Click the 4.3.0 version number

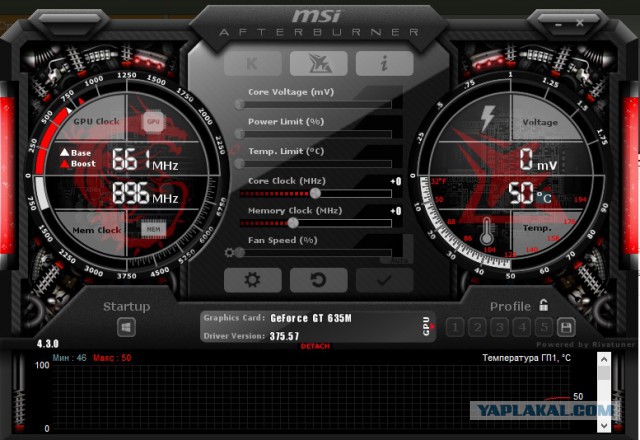click(x=47, y=344)
